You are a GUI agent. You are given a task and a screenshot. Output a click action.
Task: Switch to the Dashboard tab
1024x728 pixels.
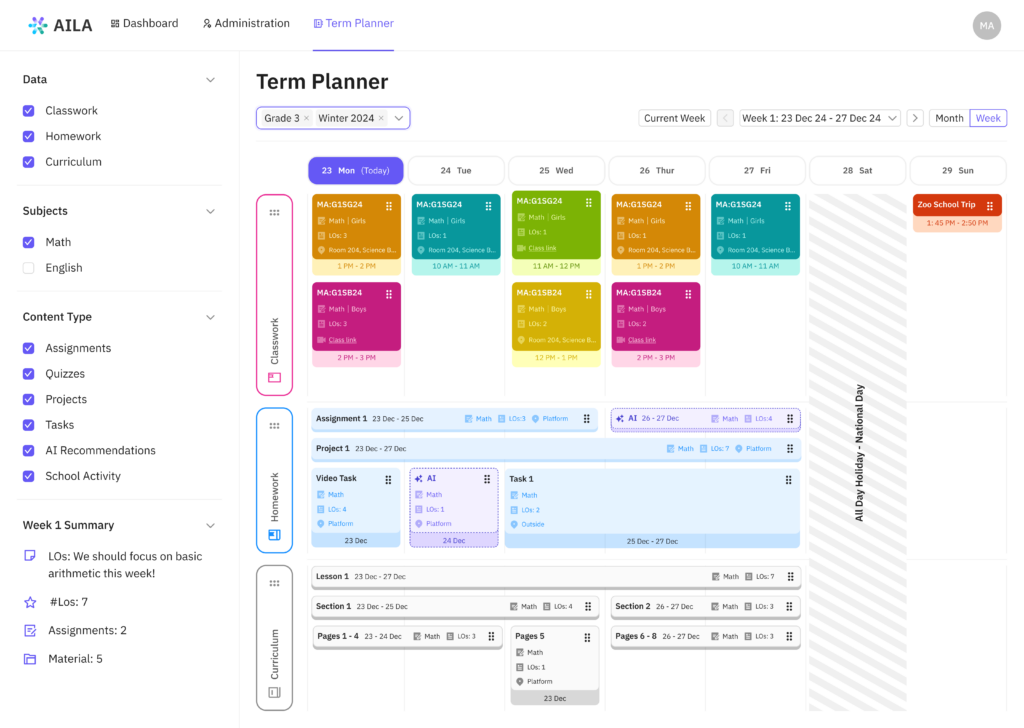click(144, 22)
